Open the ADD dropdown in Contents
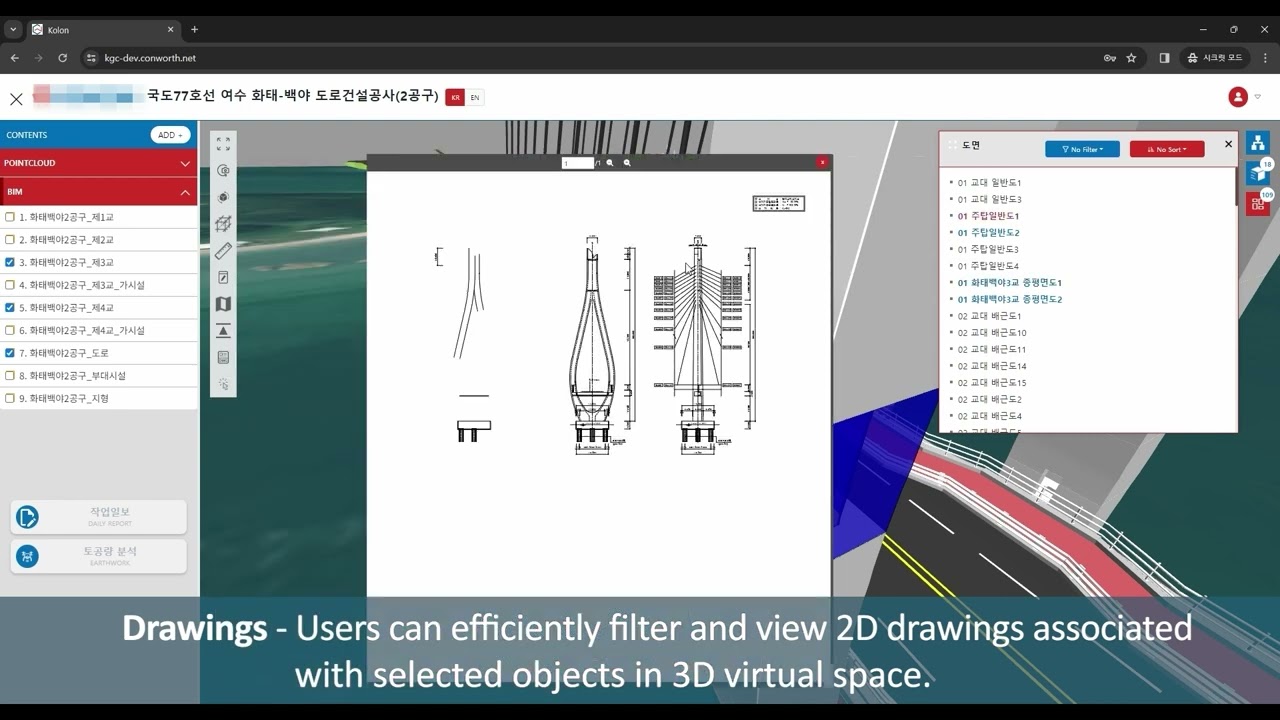 [170, 135]
